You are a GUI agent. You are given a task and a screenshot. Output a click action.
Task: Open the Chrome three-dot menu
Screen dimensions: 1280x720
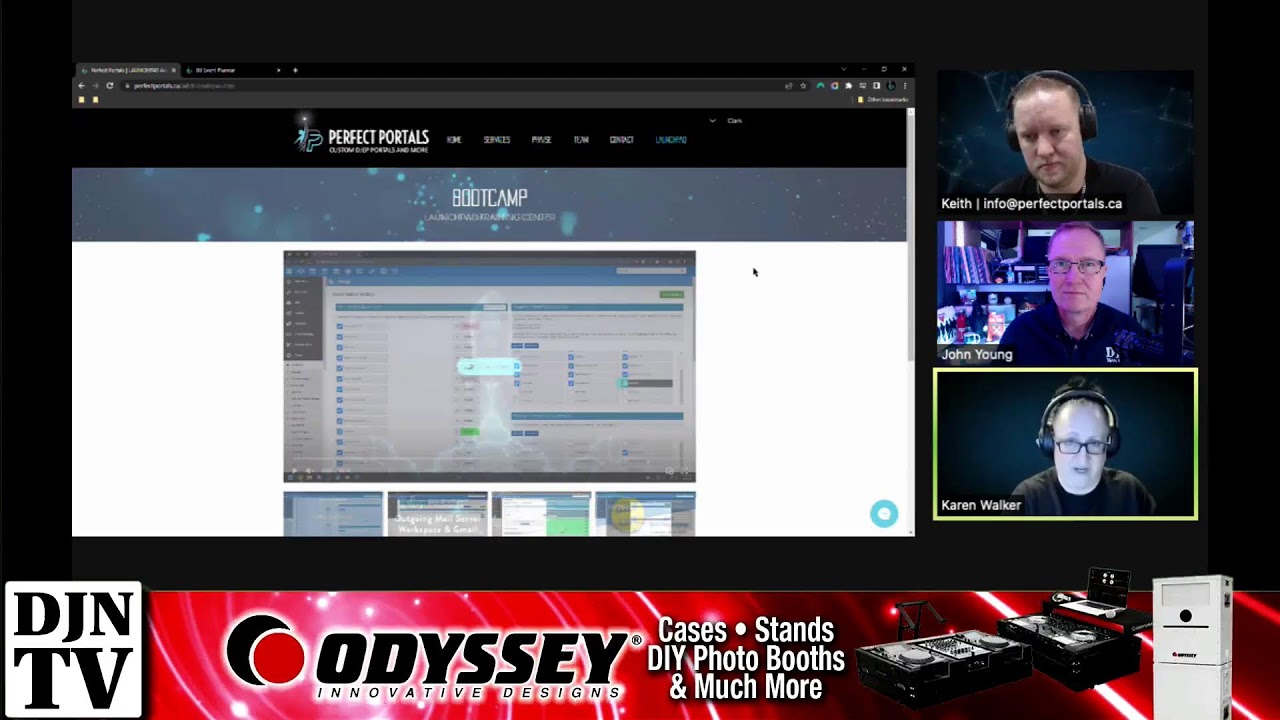click(x=904, y=86)
